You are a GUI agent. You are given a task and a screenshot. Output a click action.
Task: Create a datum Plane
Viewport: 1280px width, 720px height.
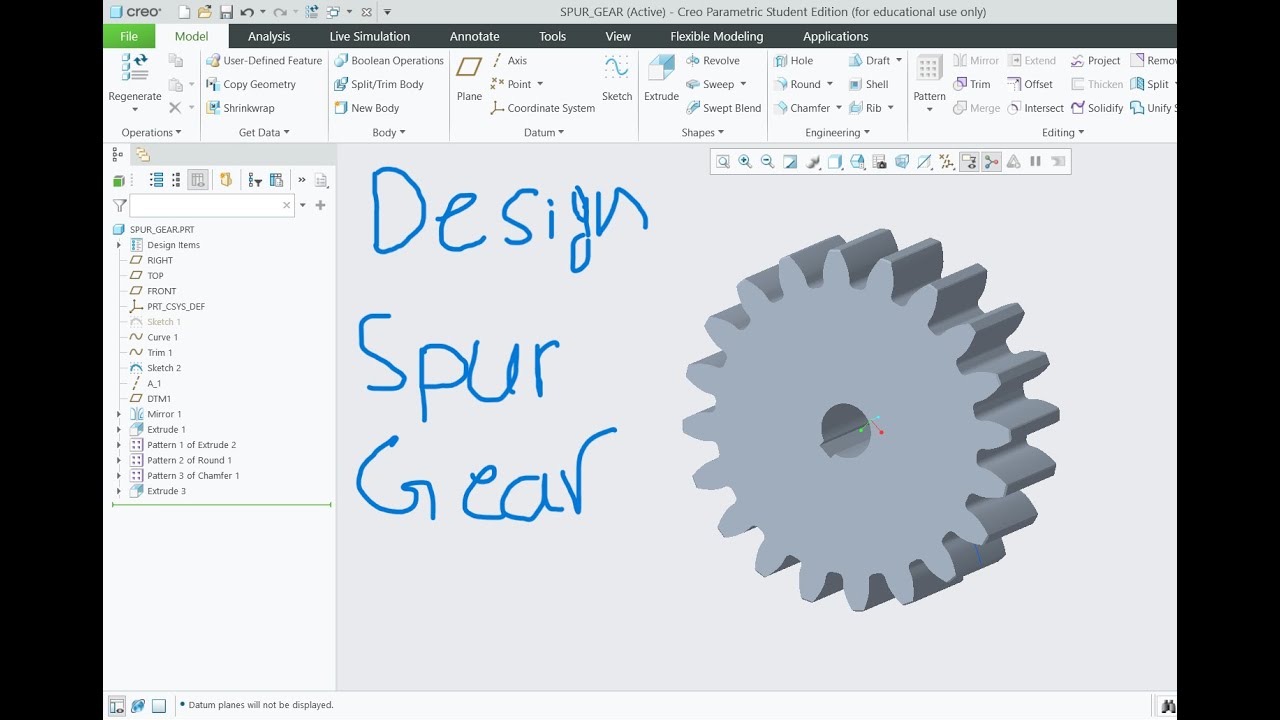tap(469, 79)
